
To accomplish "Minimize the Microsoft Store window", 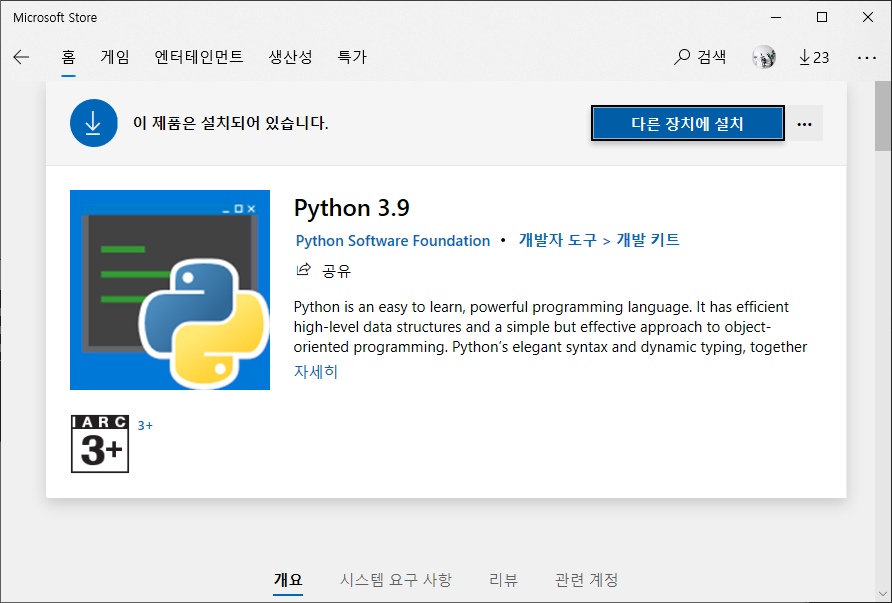I will [776, 17].
